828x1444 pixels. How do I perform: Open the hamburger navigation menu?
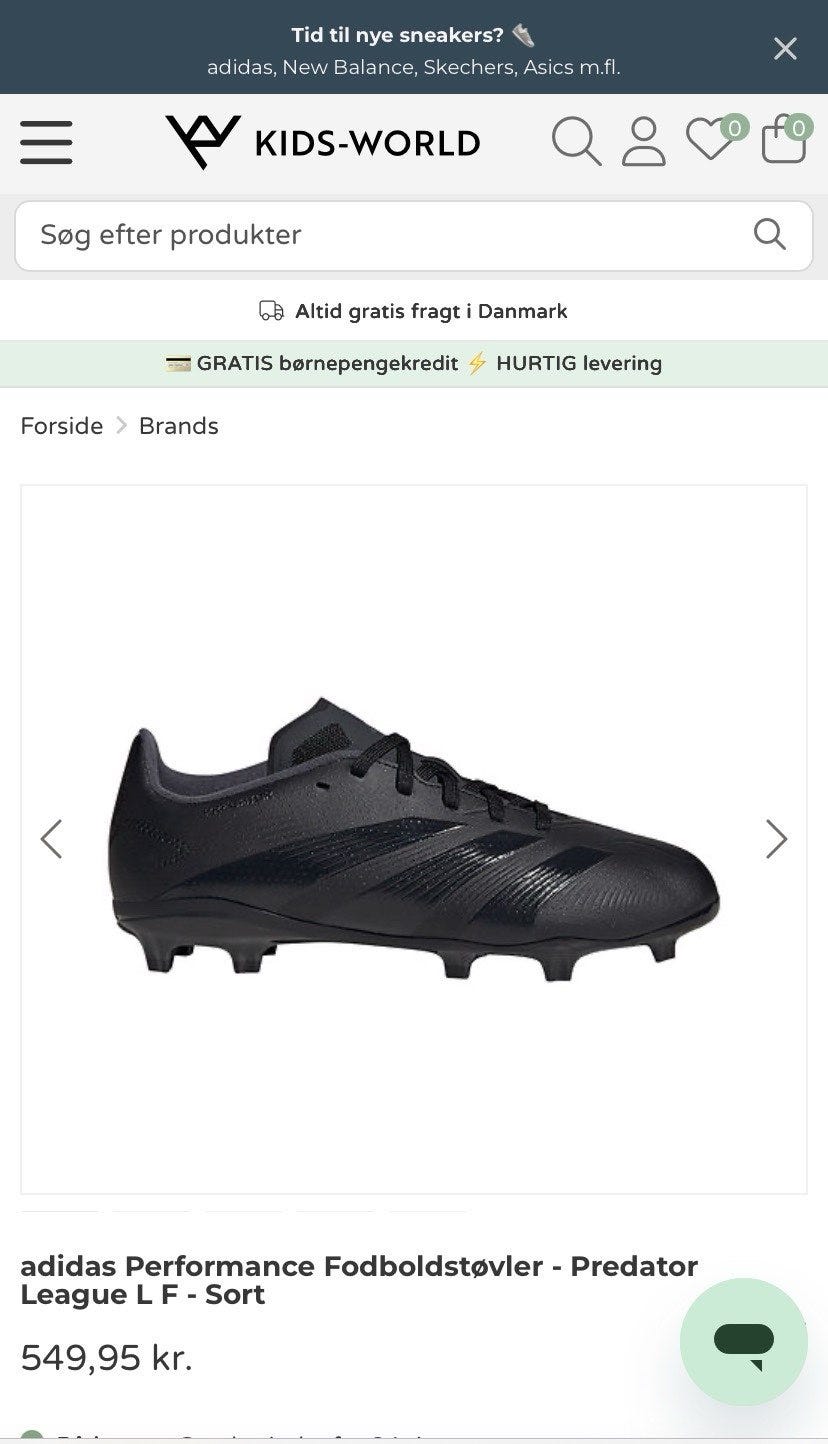point(46,142)
